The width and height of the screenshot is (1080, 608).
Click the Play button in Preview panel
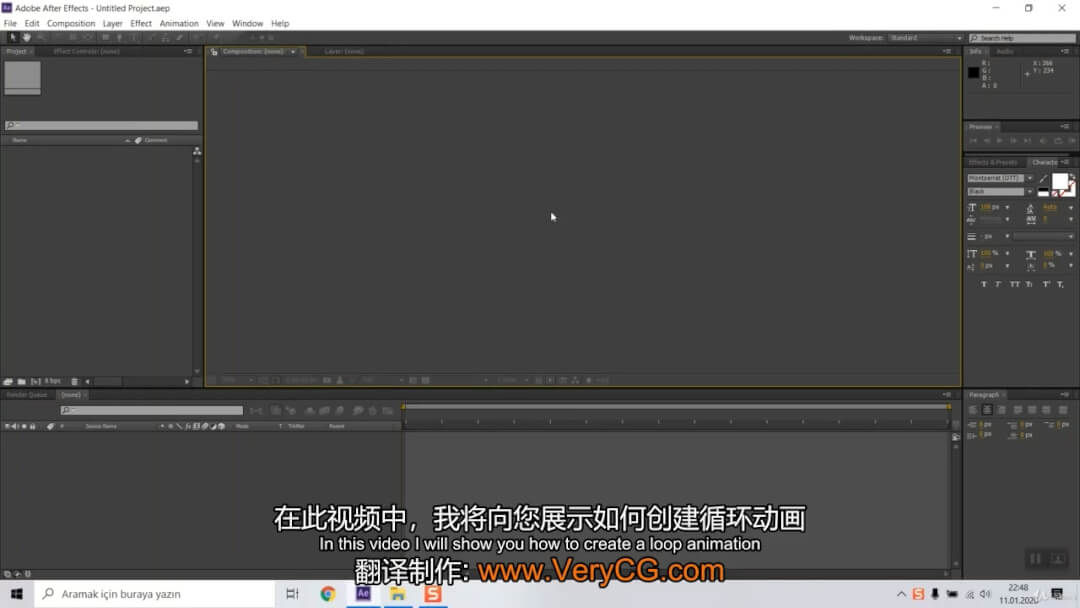coord(999,141)
